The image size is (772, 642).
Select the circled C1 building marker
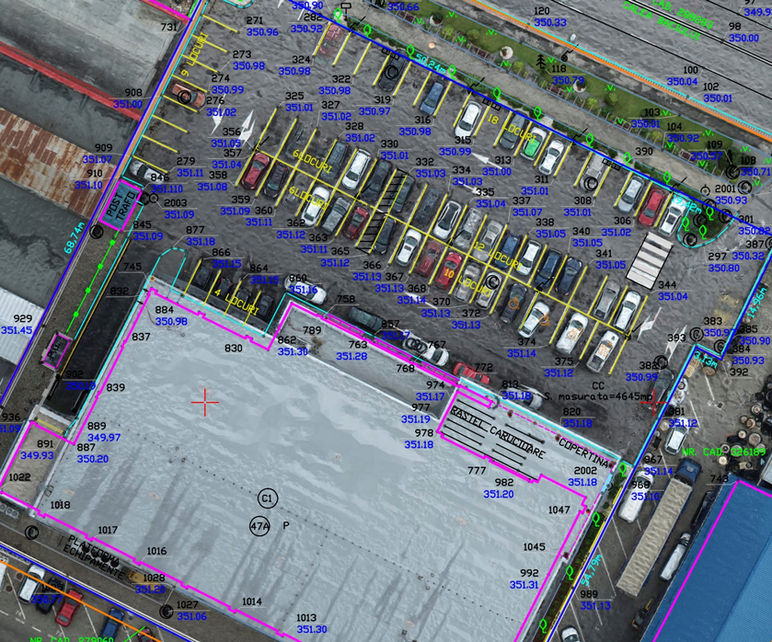click(267, 498)
